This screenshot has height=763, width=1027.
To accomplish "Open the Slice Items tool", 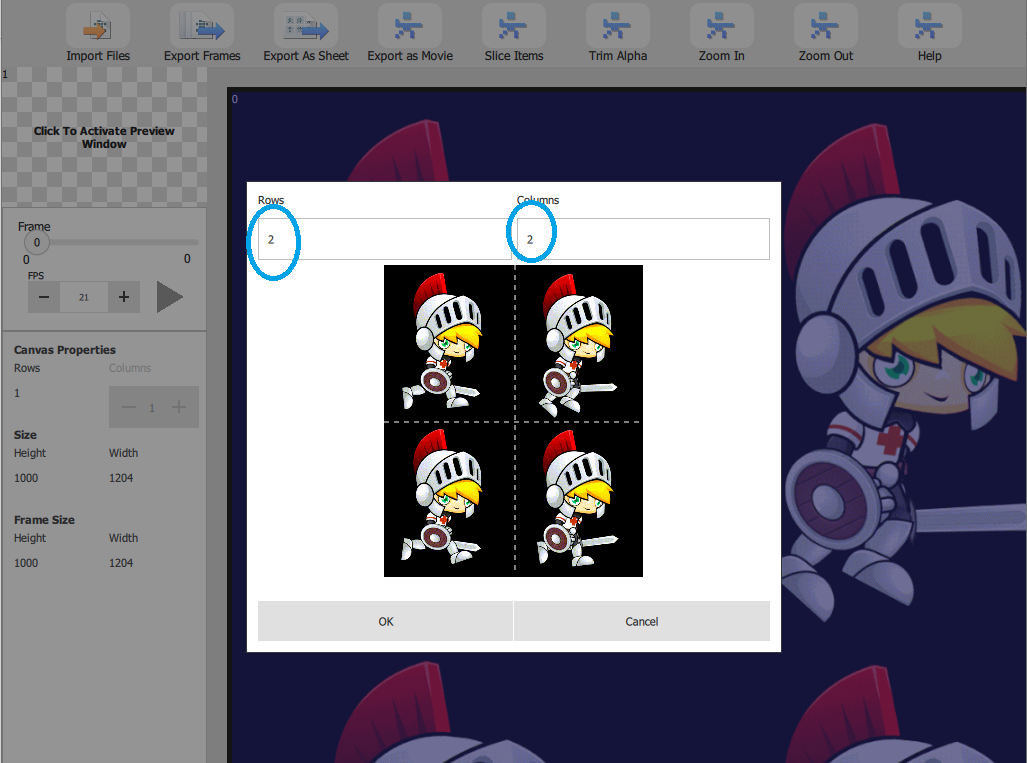I will (x=514, y=27).
